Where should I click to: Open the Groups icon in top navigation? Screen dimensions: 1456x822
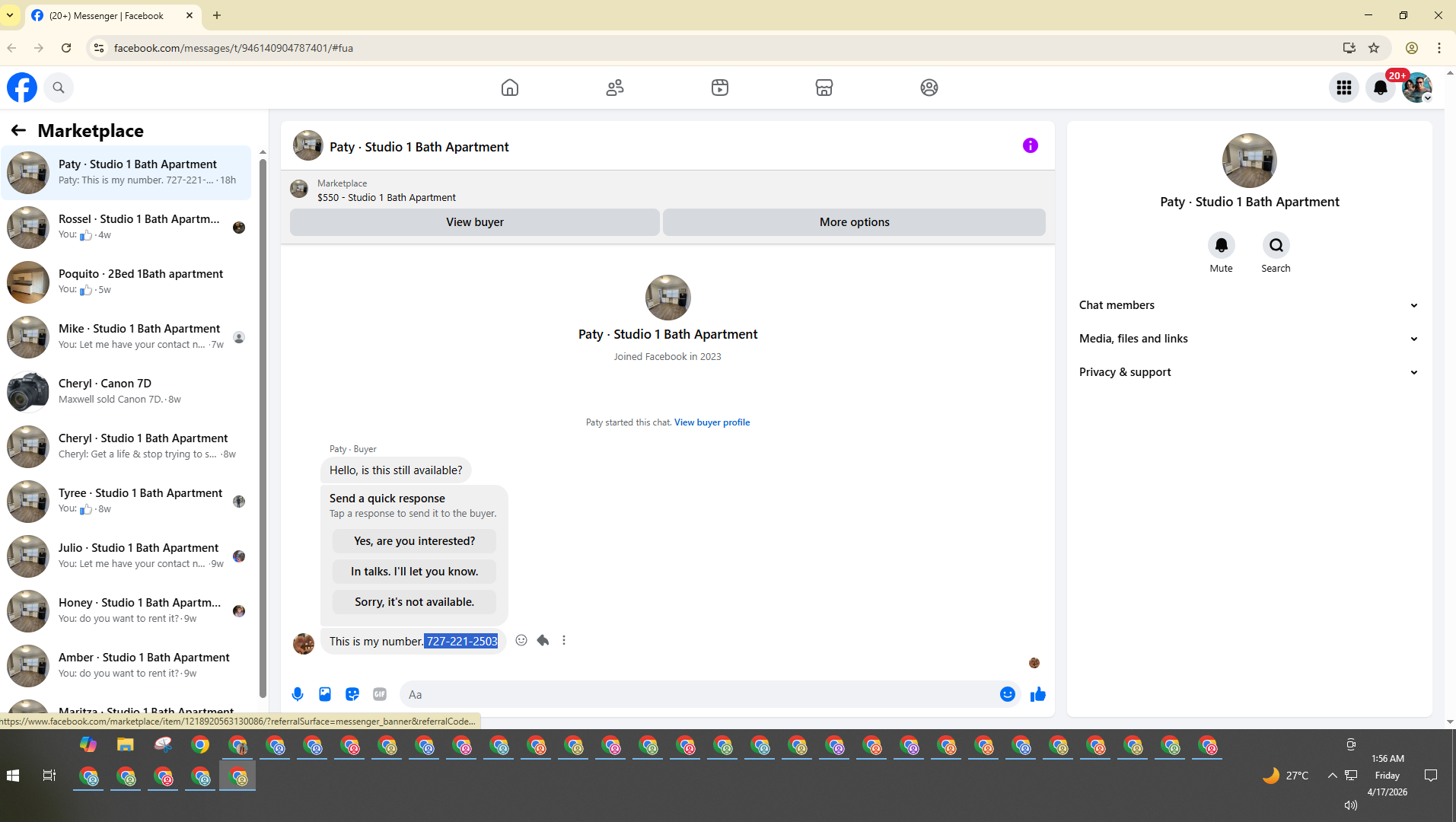click(929, 88)
